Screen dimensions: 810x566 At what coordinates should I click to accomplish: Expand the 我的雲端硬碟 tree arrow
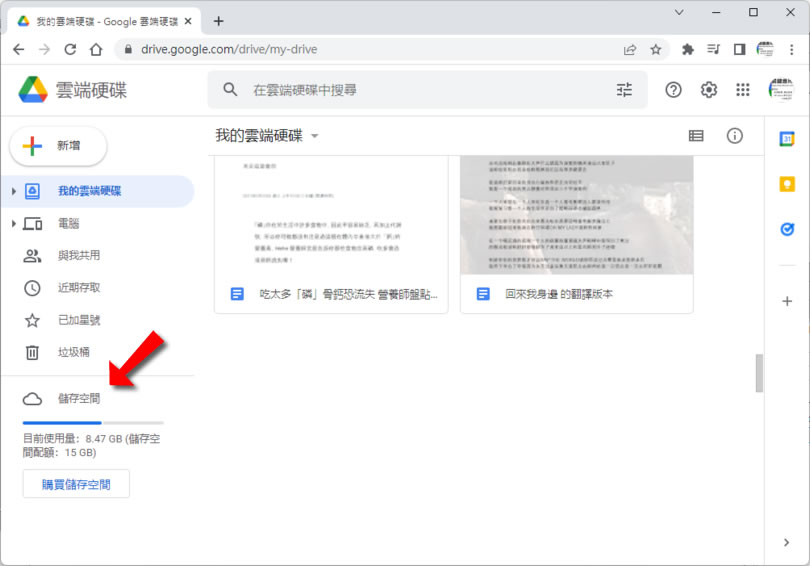[x=13, y=191]
